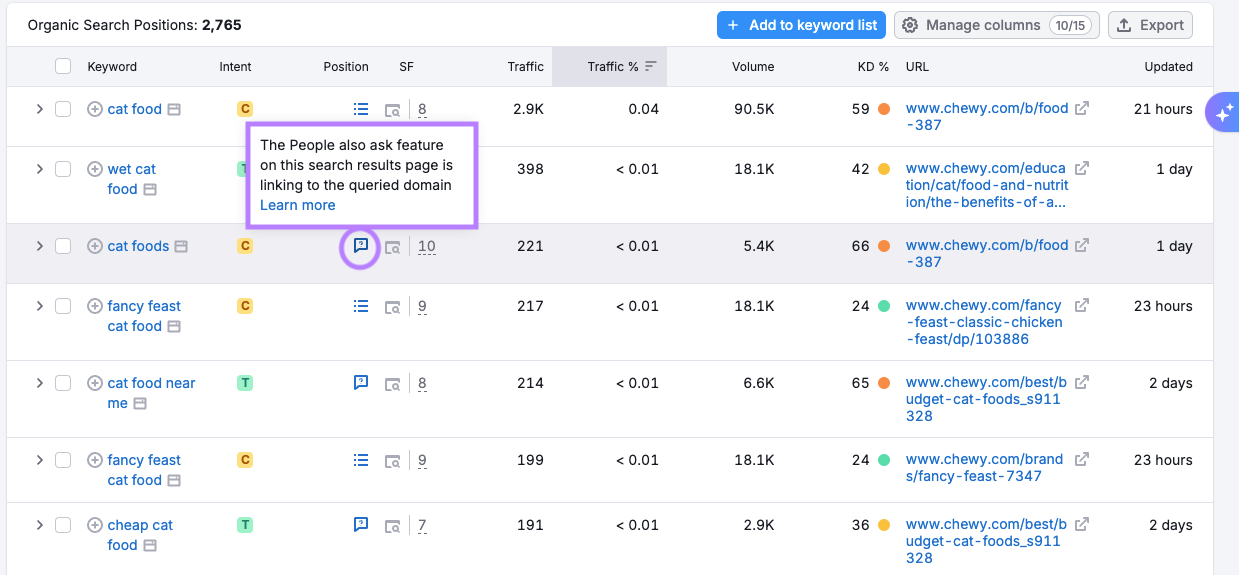Viewport: 1239px width, 575px height.
Task: Sort by the Traffic column header
Action: pos(525,67)
